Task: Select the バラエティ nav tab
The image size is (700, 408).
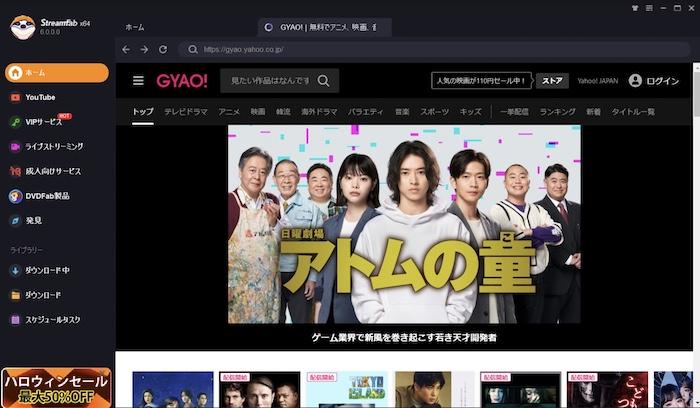Action: pos(366,112)
